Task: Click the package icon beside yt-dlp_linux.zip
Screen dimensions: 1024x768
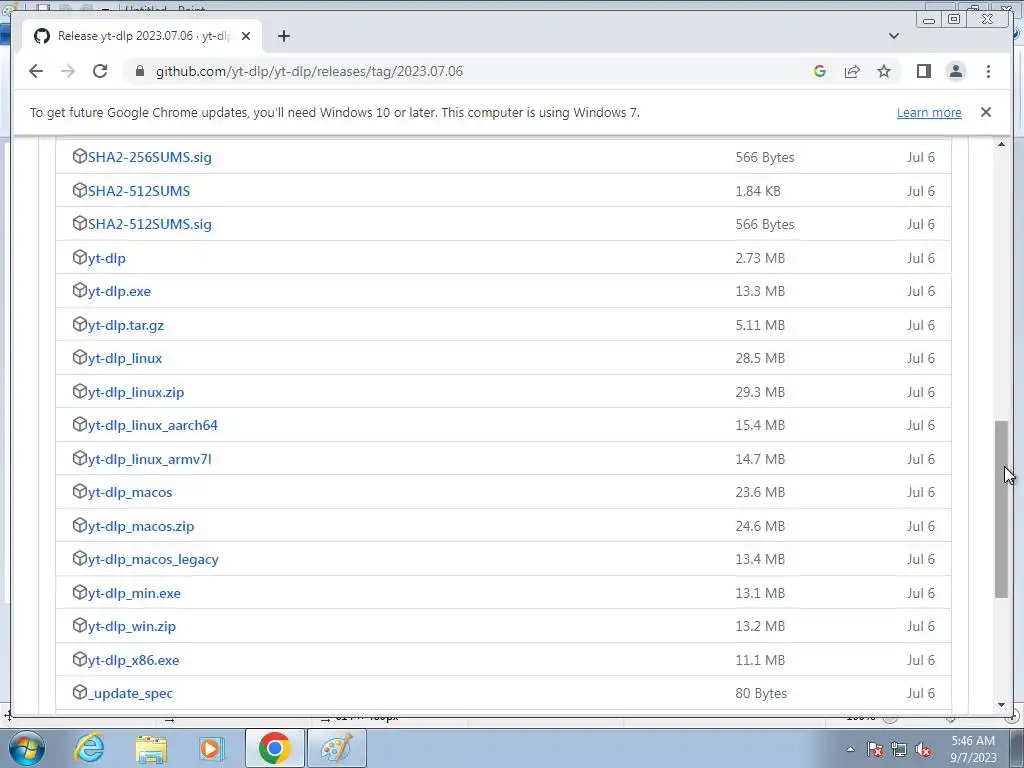Action: [80, 391]
